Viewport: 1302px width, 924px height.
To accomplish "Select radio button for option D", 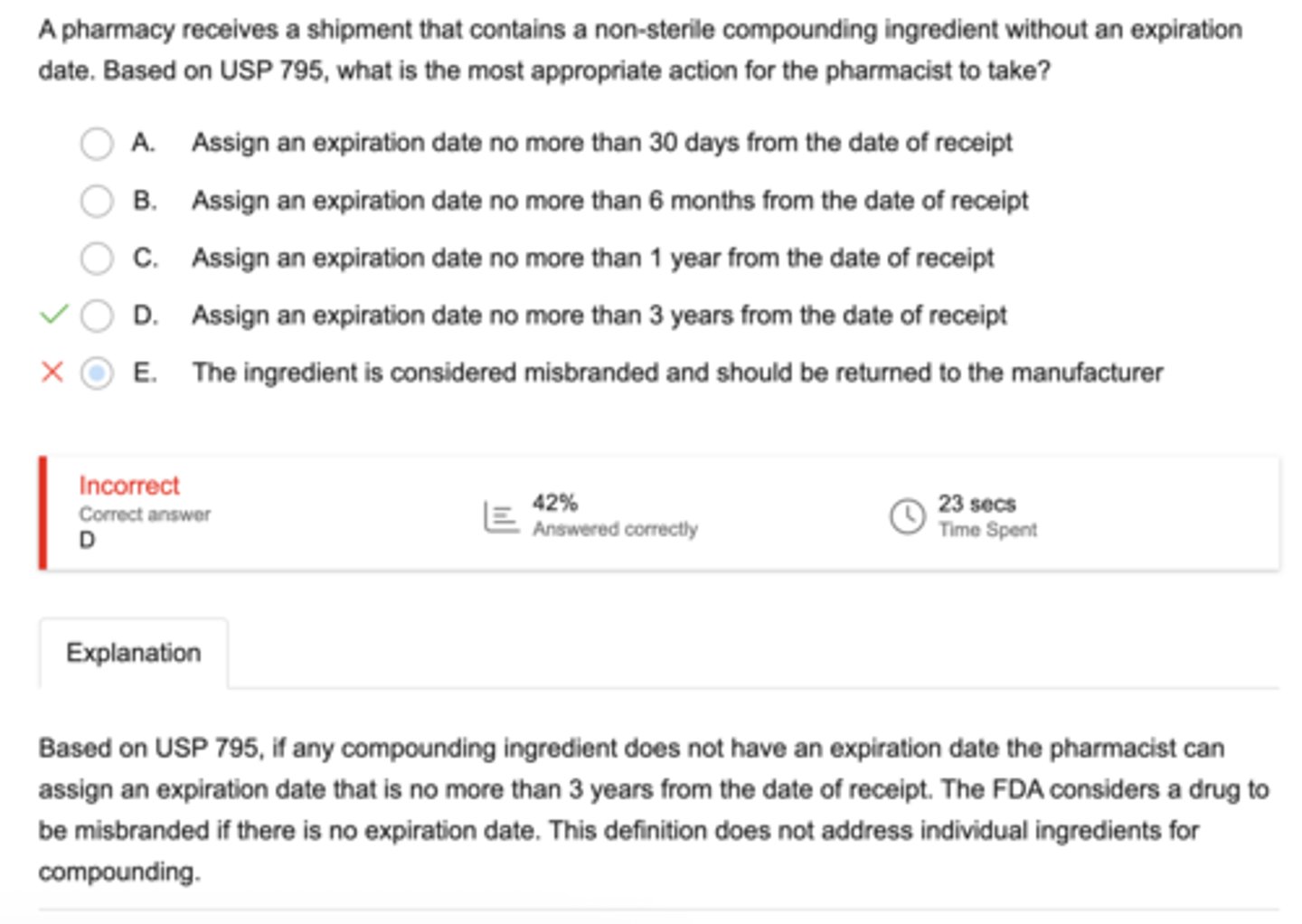I will [97, 316].
